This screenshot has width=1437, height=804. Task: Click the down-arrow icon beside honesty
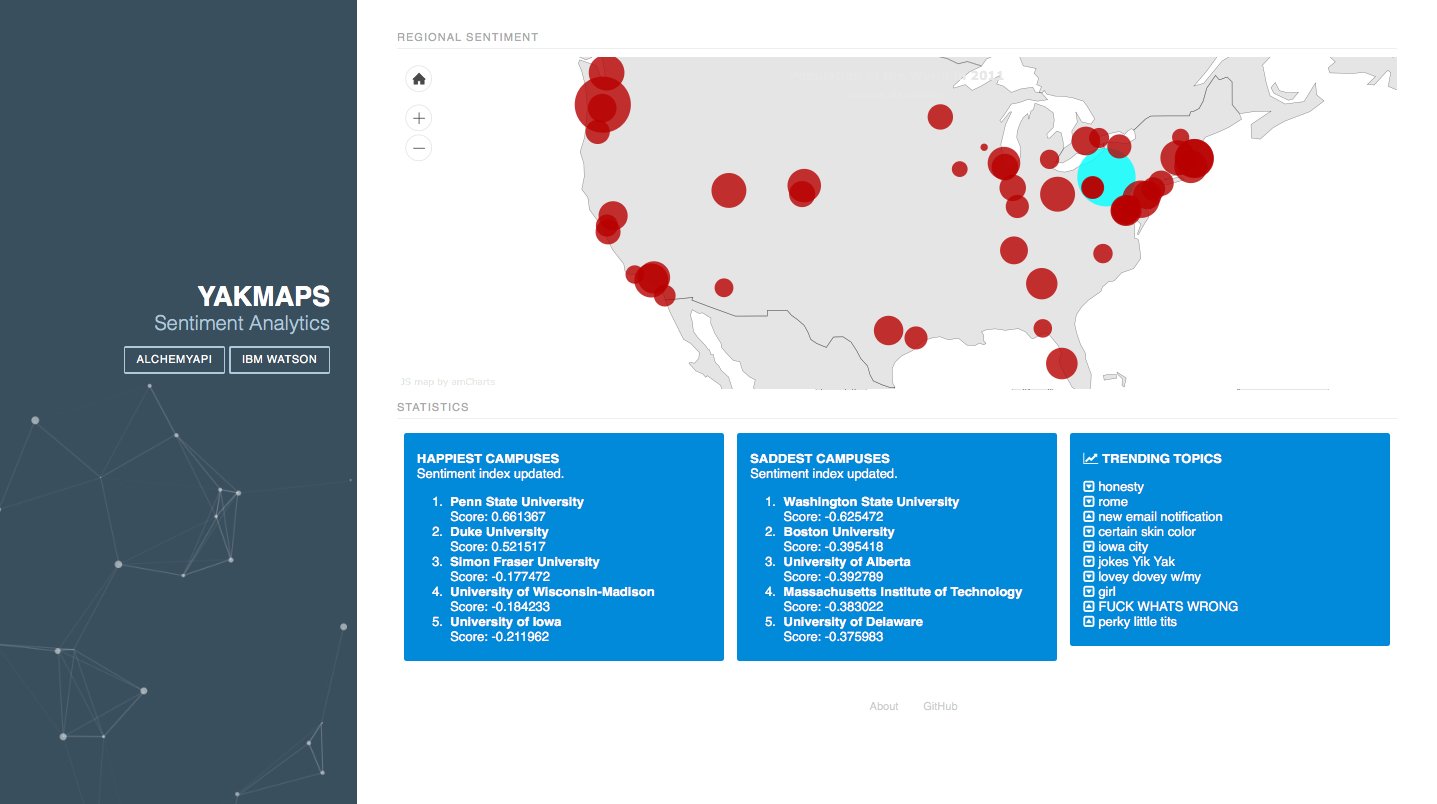[1089, 487]
